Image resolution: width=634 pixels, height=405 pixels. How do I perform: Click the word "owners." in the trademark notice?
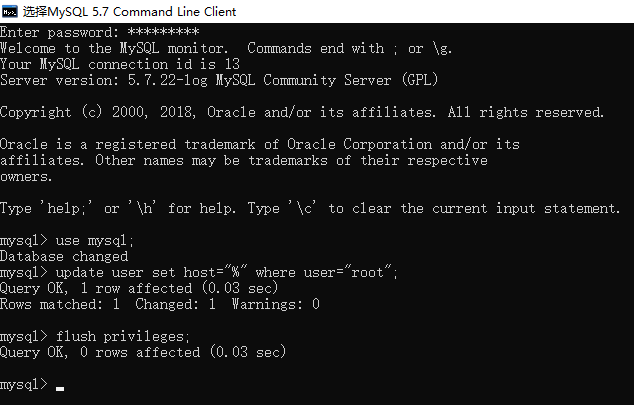point(27,176)
